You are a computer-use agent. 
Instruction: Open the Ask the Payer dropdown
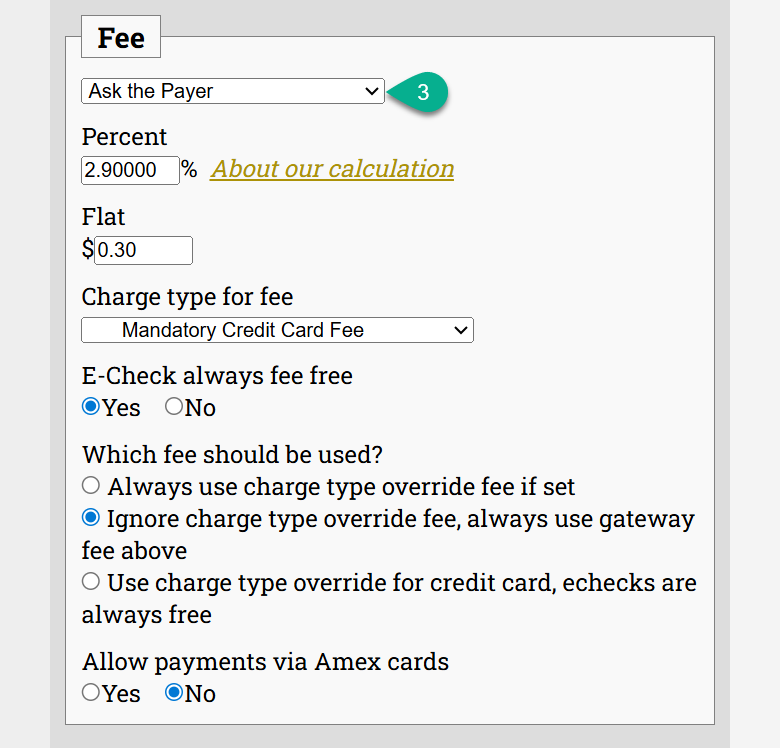(232, 91)
